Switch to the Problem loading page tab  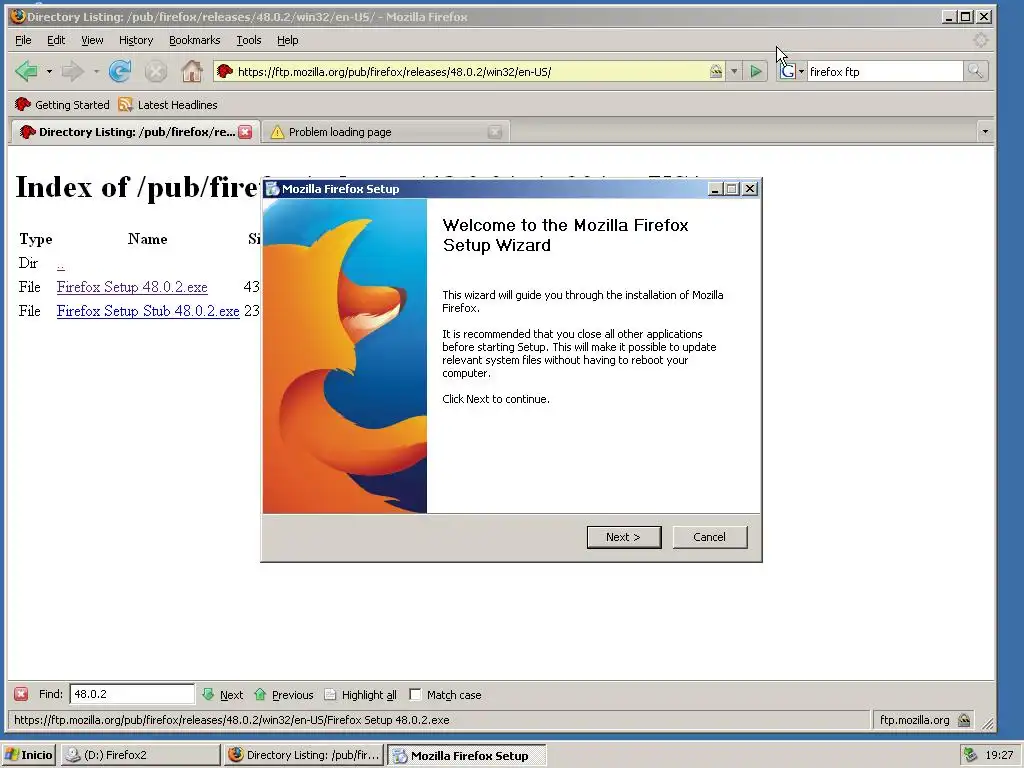tap(385, 132)
